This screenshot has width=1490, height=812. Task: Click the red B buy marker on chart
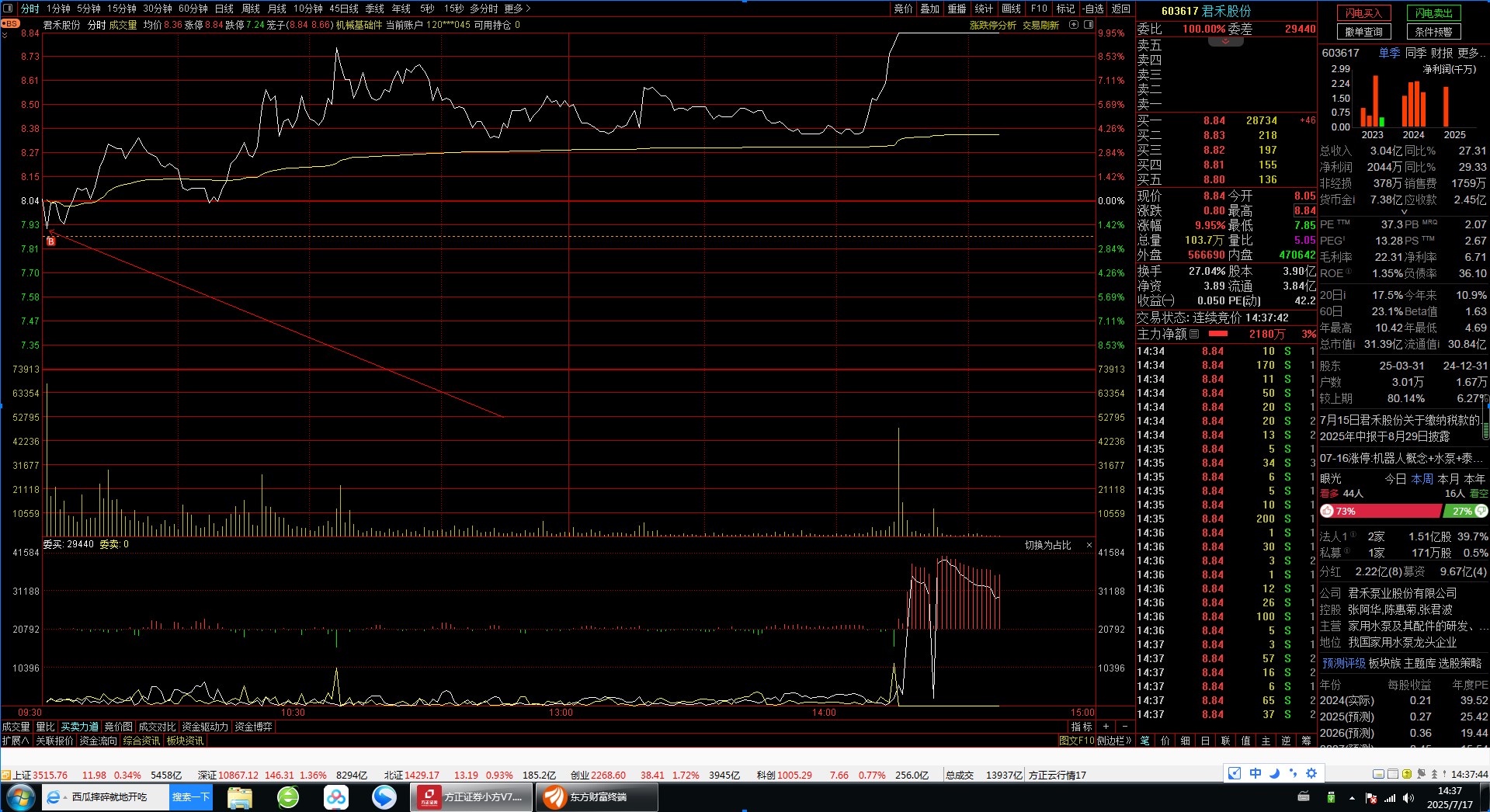tap(50, 241)
